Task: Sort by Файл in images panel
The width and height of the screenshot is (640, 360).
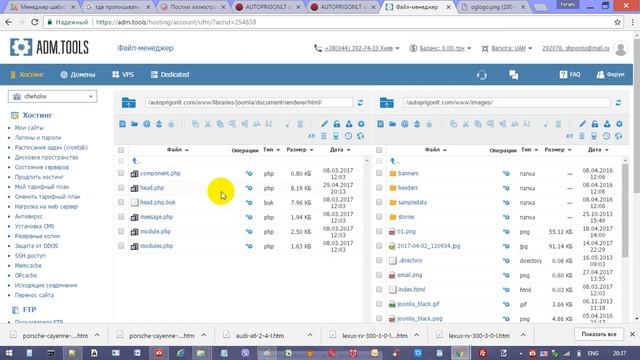Action: tap(436, 150)
